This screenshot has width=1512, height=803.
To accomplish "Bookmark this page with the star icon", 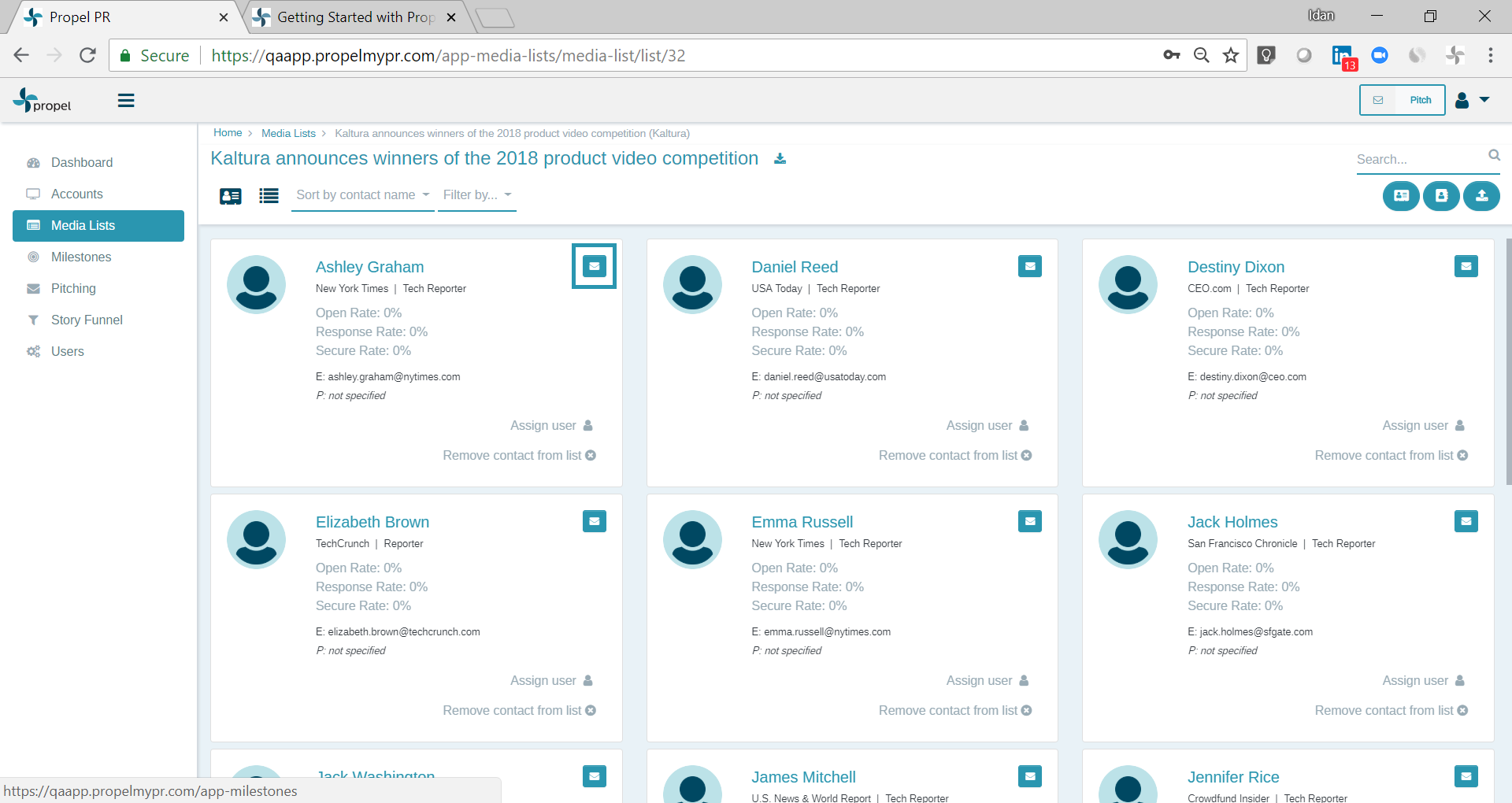I will 1231,55.
